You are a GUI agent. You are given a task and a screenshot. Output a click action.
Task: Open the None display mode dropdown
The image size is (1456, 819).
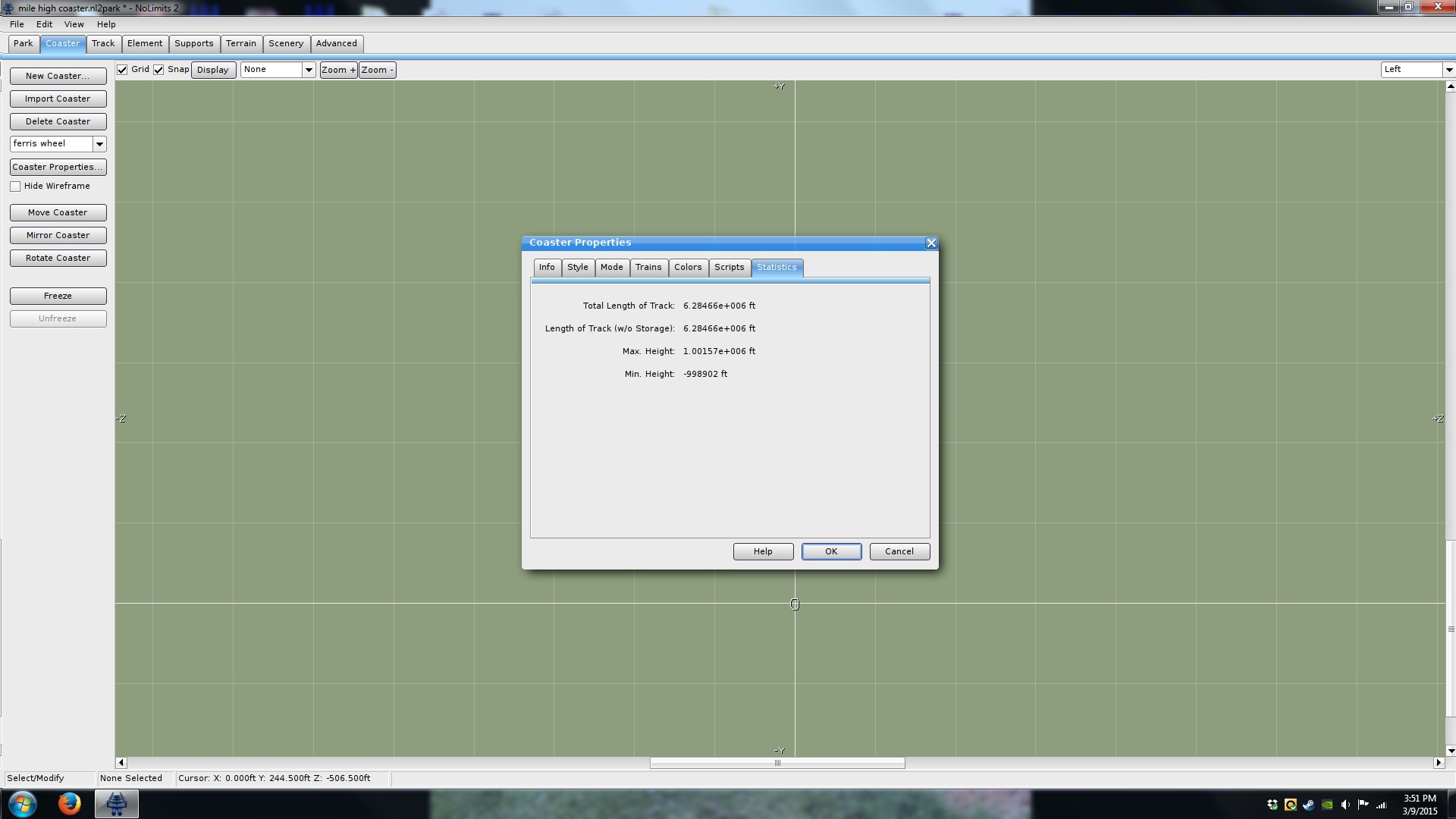[x=309, y=70]
